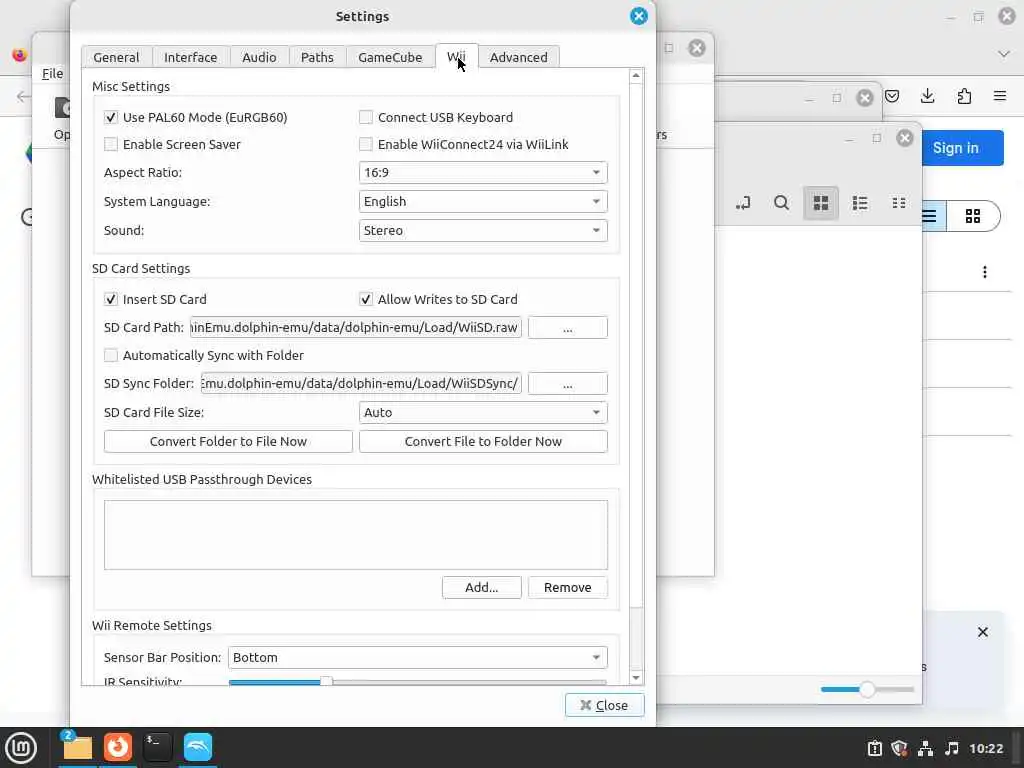The width and height of the screenshot is (1024, 768).
Task: Open the Aspect Ratio dropdown
Action: click(483, 172)
